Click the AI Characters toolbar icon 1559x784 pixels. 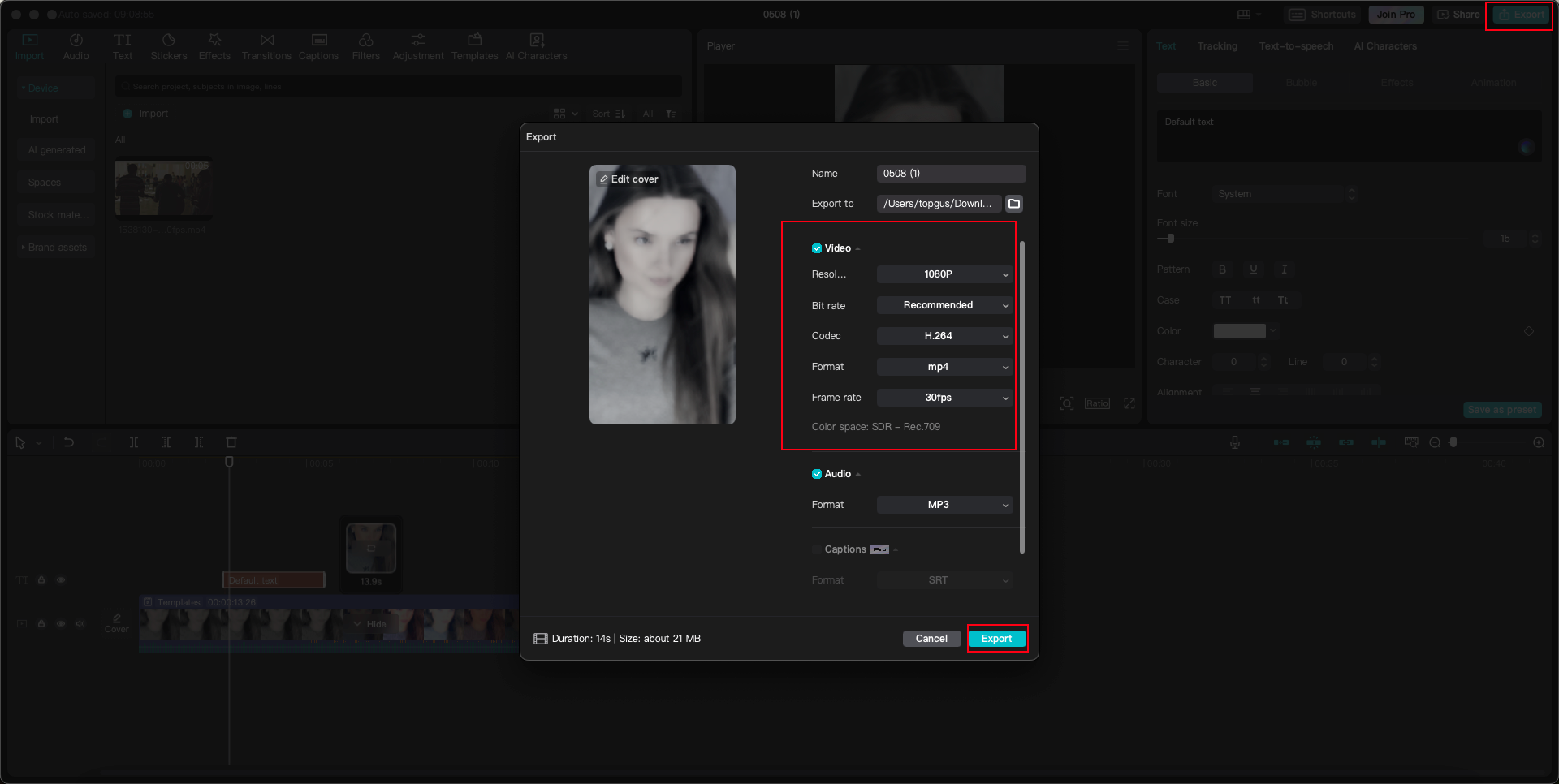pos(536,45)
